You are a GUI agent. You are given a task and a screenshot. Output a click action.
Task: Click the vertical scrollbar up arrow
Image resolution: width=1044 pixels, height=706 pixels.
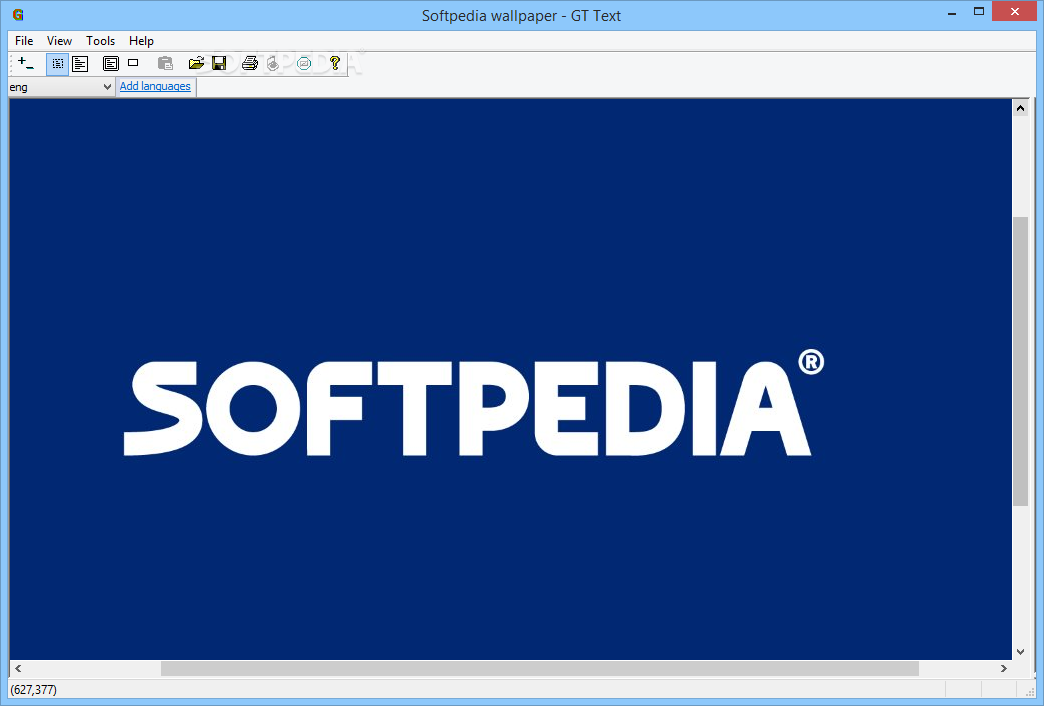pyautogui.click(x=1020, y=108)
